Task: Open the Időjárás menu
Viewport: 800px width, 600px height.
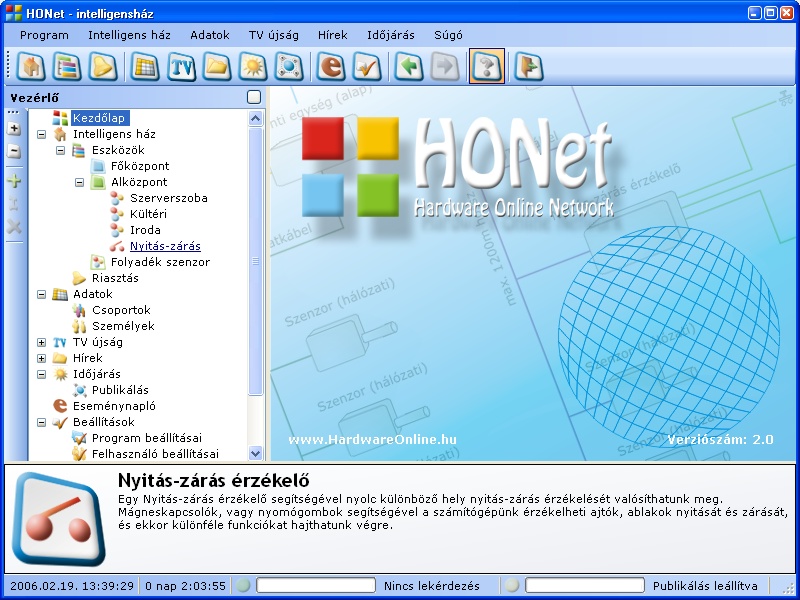Action: (x=390, y=35)
